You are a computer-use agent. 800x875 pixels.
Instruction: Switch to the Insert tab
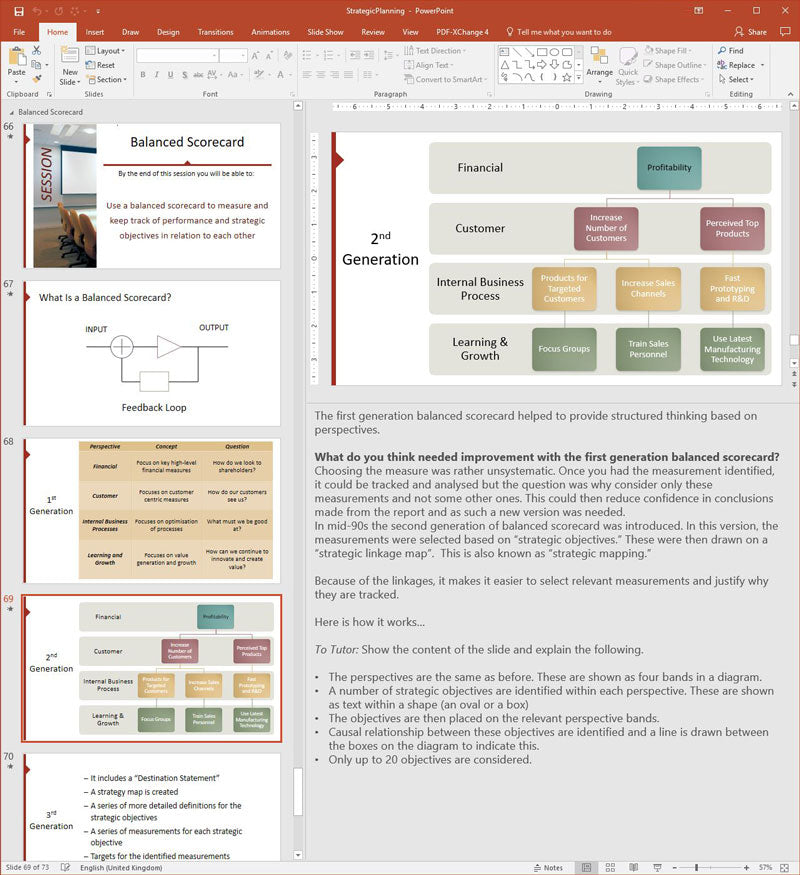pyautogui.click(x=95, y=32)
